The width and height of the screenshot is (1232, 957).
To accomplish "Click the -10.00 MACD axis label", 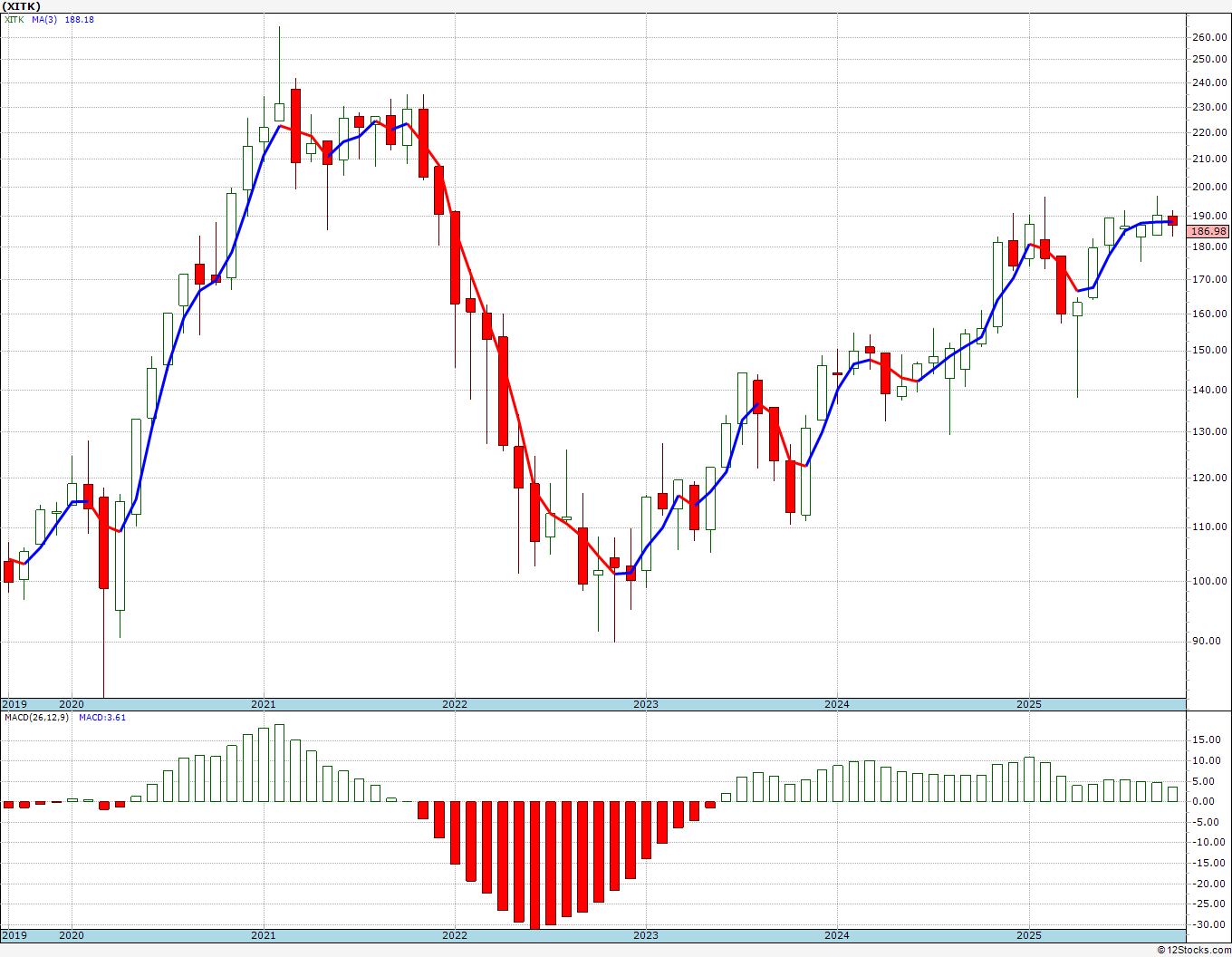I will click(x=1210, y=843).
